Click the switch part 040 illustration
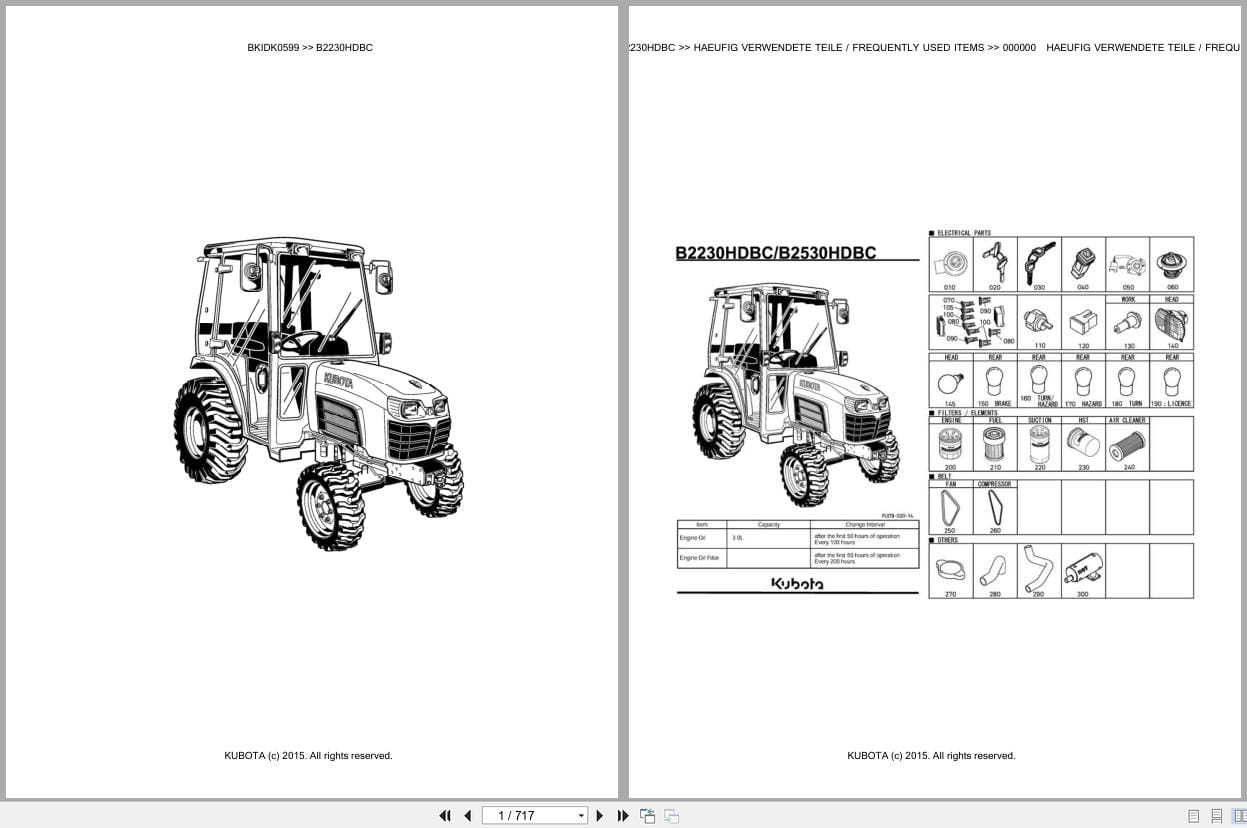1247x828 pixels. pyautogui.click(x=1083, y=264)
